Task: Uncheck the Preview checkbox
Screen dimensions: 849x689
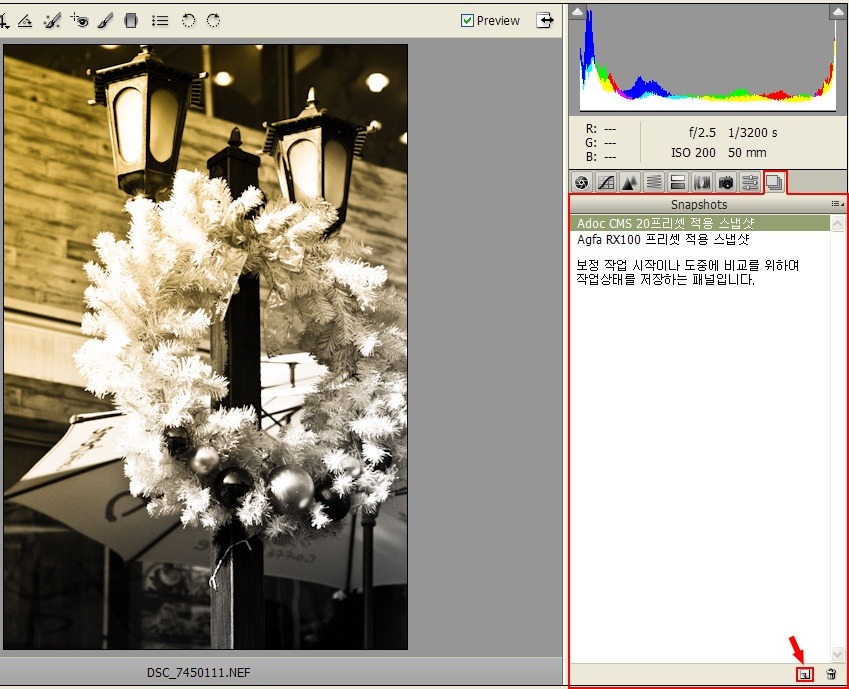Action: click(467, 20)
